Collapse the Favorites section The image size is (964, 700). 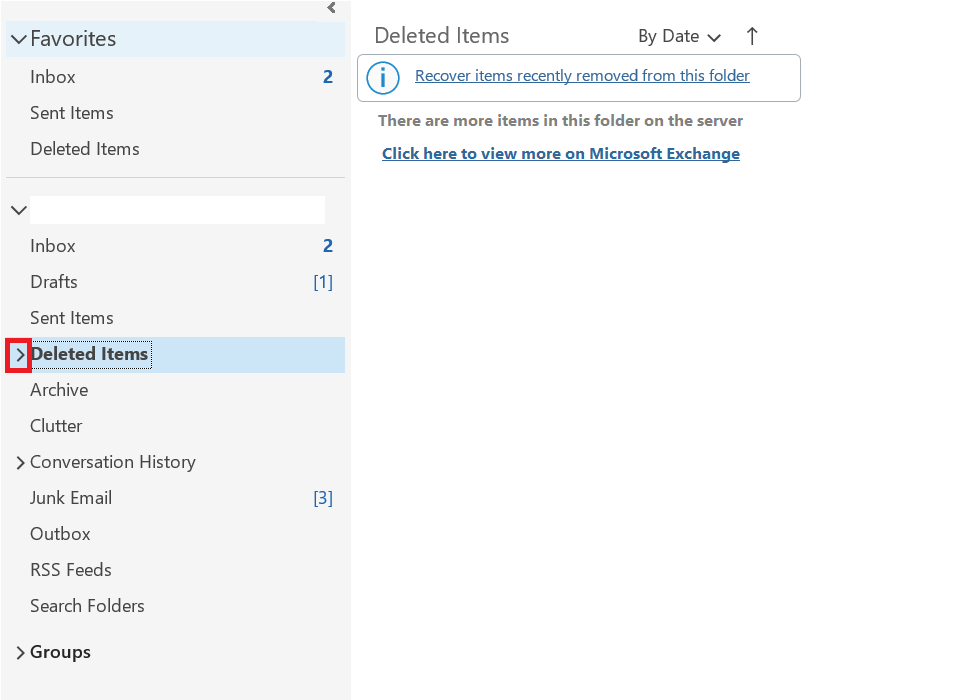(19, 39)
